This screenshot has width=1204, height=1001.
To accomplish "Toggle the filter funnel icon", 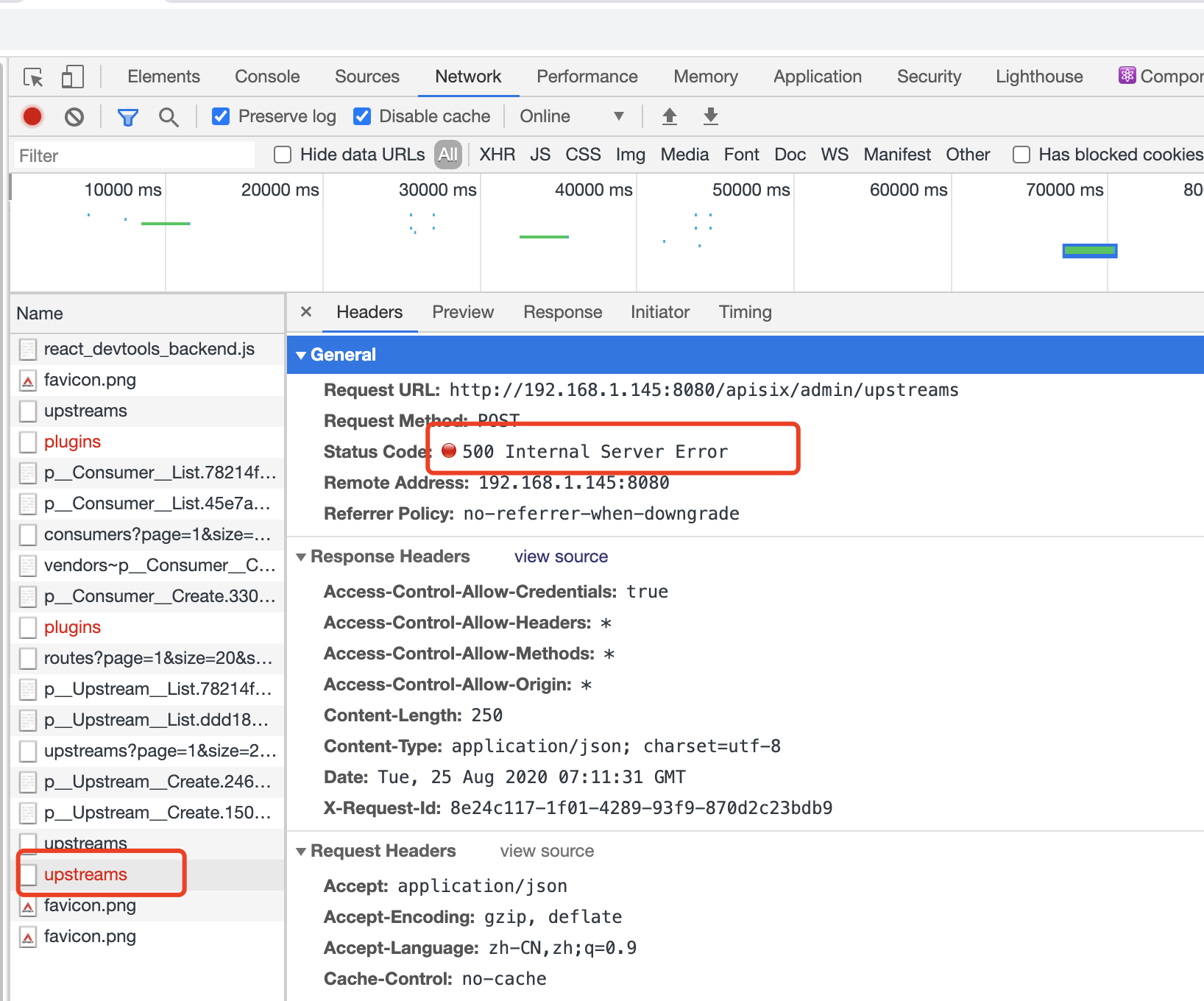I will click(128, 117).
